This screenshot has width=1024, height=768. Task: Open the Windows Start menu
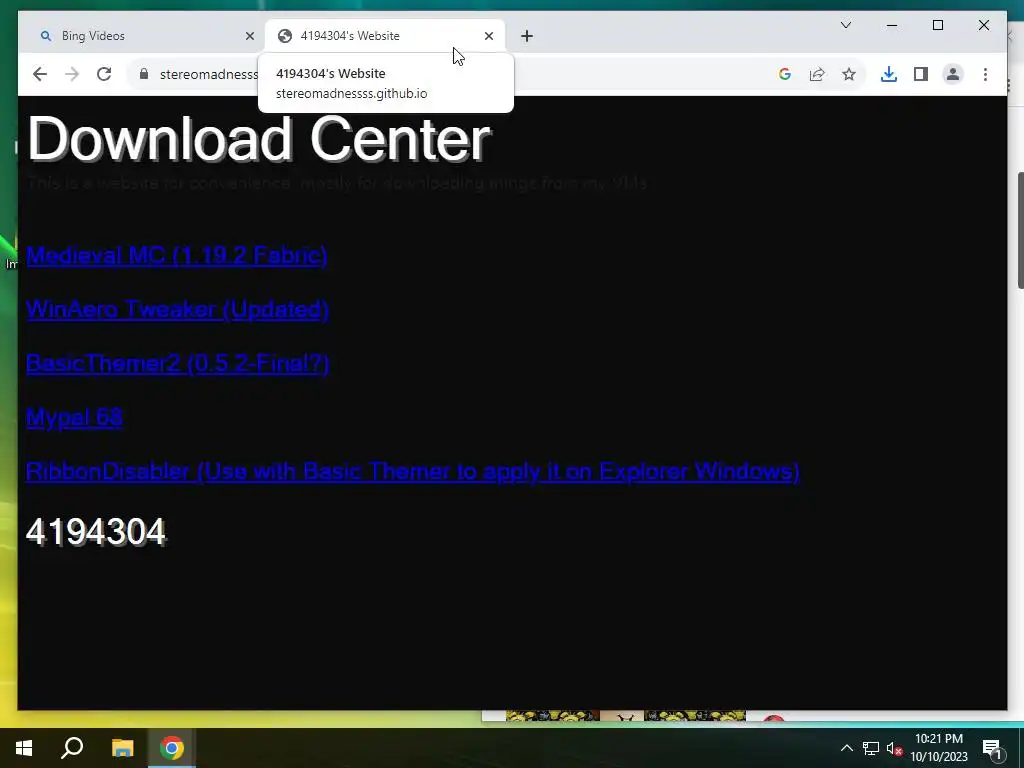click(24, 748)
